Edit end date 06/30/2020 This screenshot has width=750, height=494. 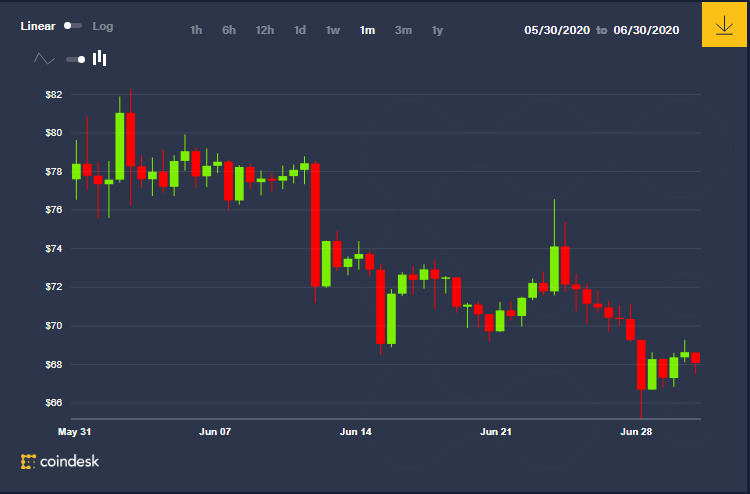[646, 30]
